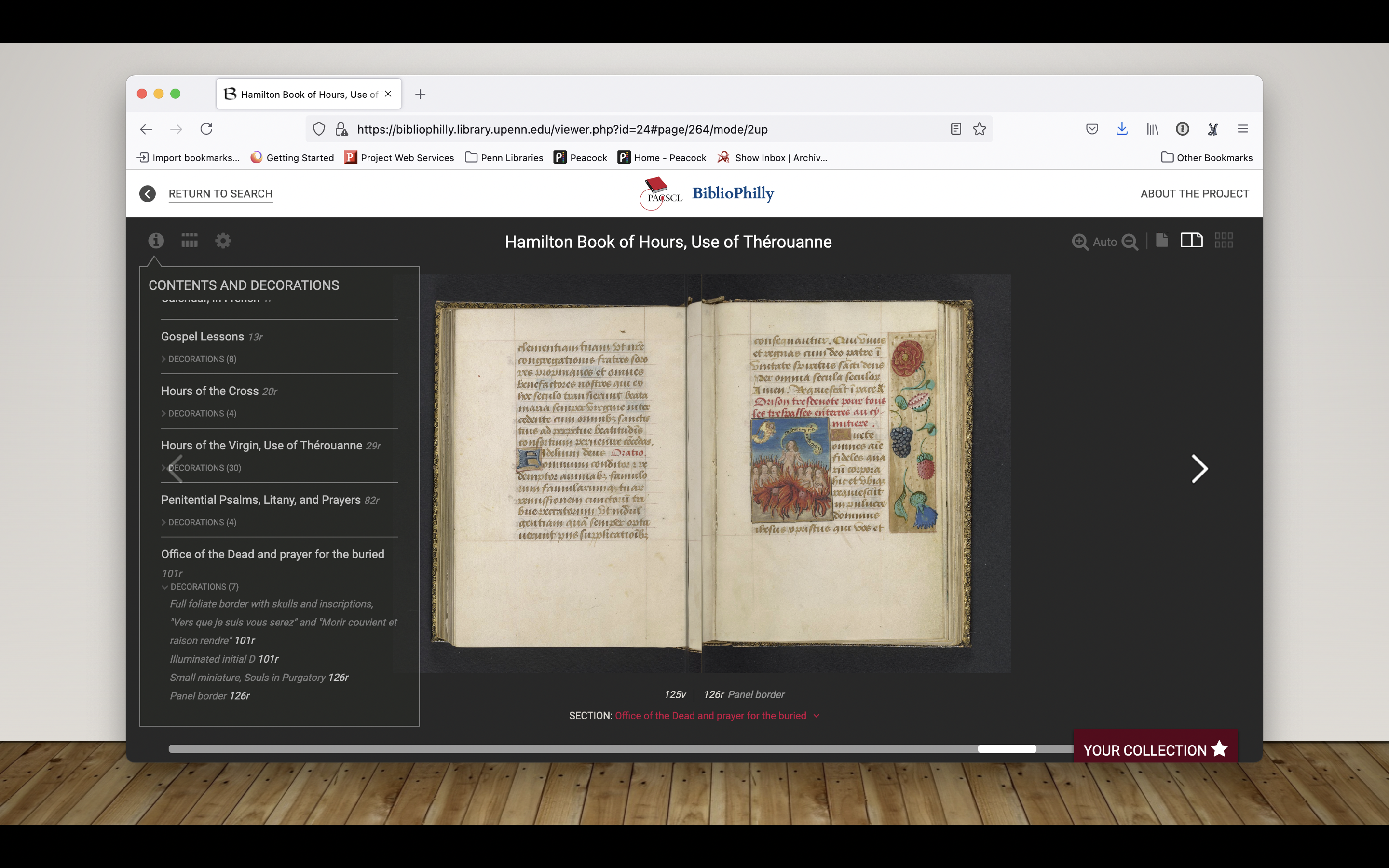Select the Hamilton Book of Hours tab
Viewport: 1389px width, 868px height.
309,94
